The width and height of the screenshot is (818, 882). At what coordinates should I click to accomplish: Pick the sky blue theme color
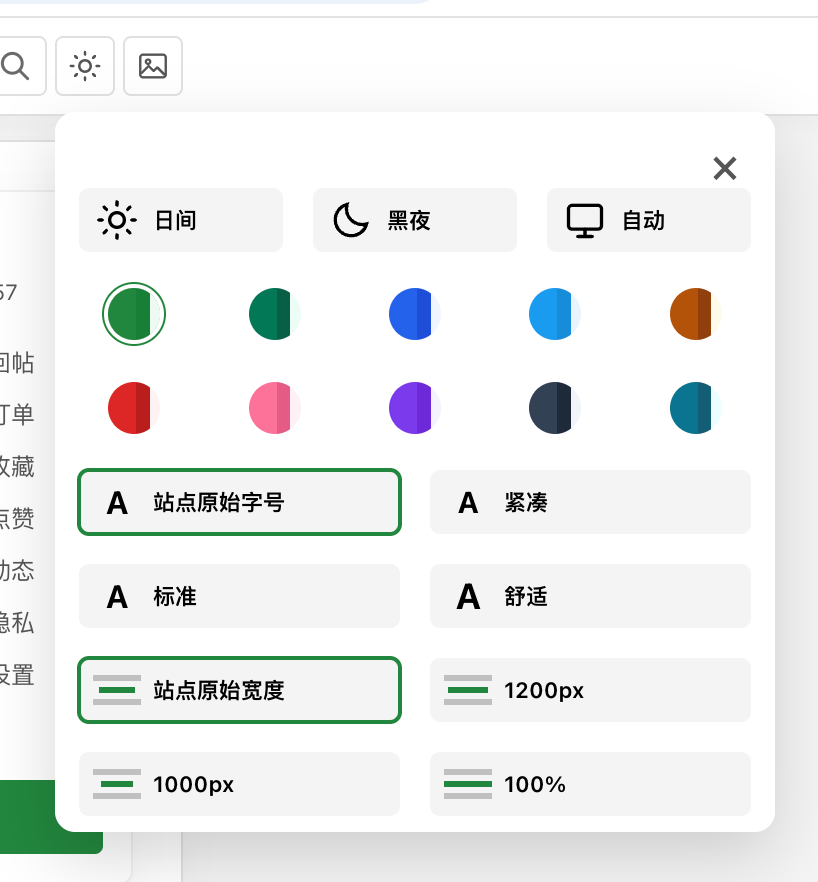555,314
